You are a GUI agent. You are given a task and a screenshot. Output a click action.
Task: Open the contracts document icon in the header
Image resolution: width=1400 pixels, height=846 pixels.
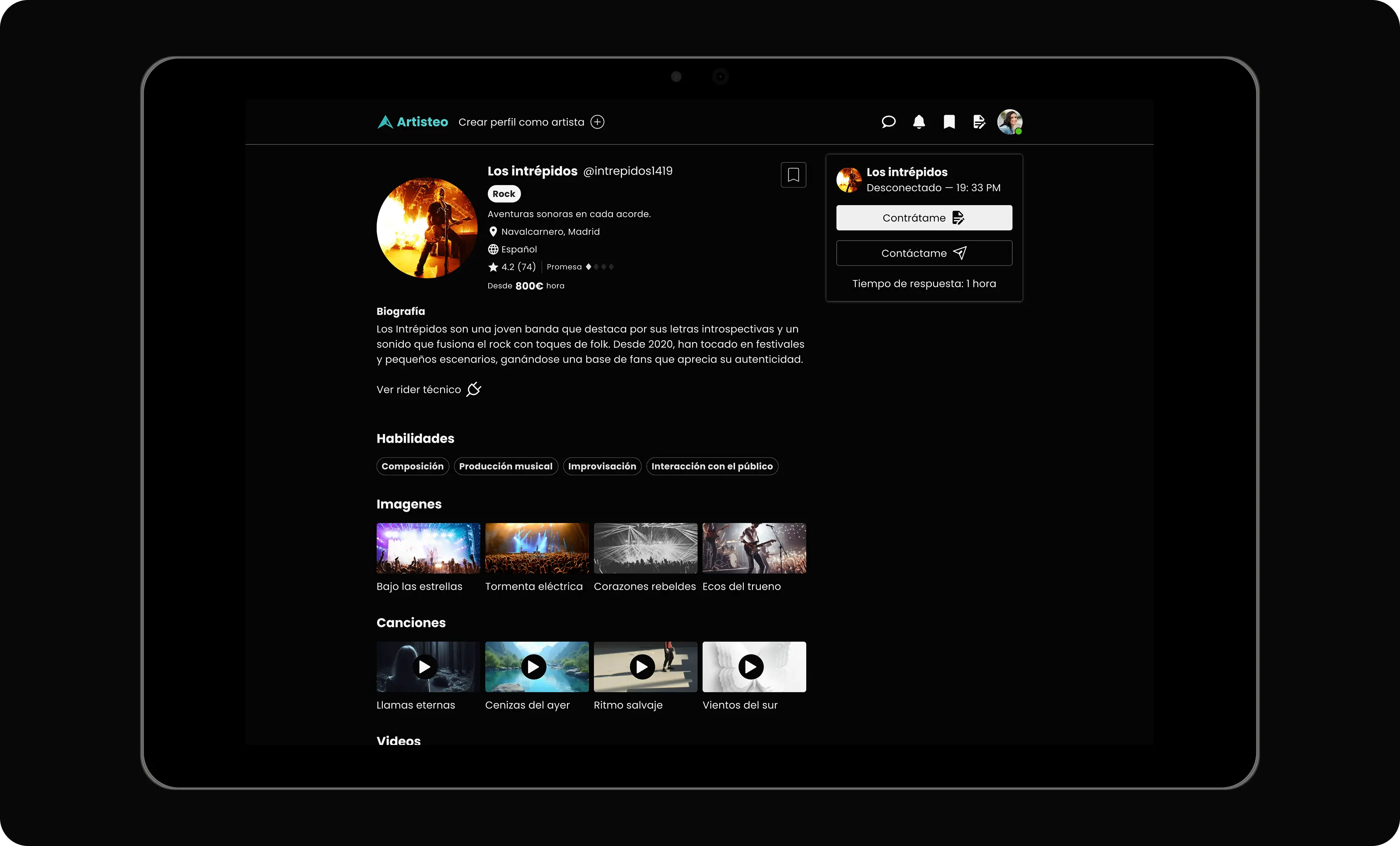click(978, 122)
